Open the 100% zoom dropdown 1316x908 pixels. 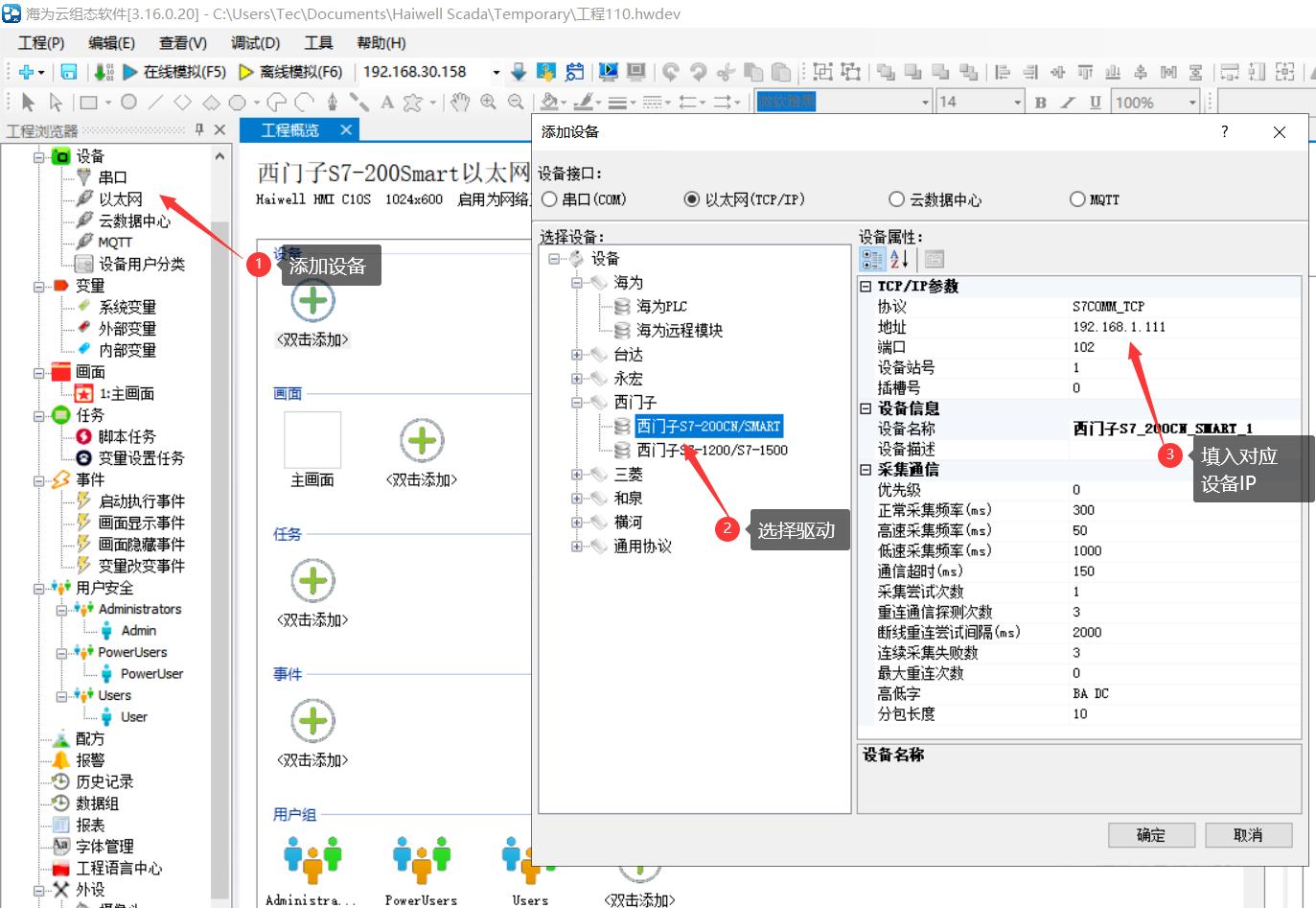[x=1192, y=102]
